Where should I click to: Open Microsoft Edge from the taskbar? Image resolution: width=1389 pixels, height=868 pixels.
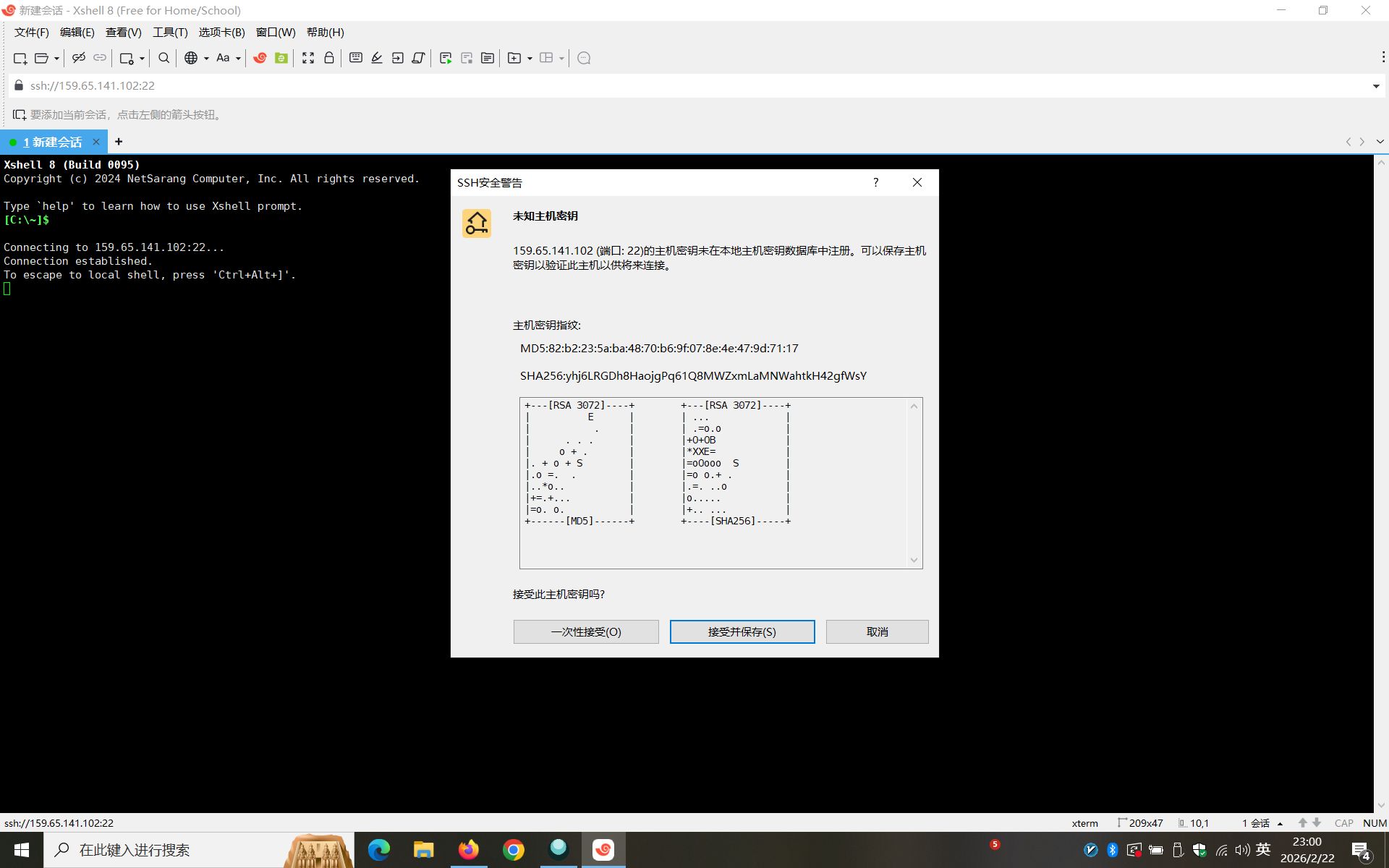pos(378,850)
